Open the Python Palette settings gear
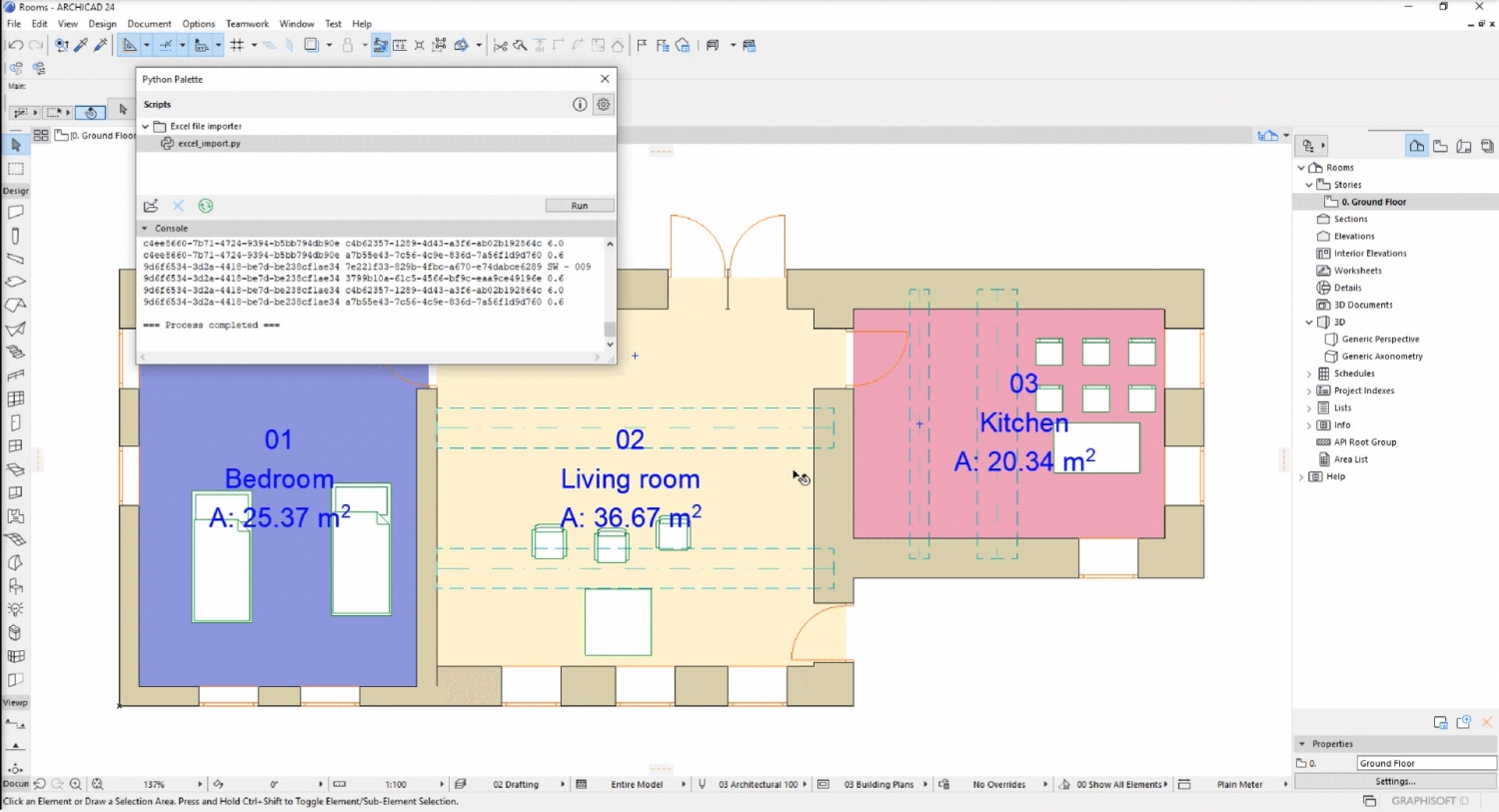Image resolution: width=1499 pixels, height=812 pixels. pos(604,104)
